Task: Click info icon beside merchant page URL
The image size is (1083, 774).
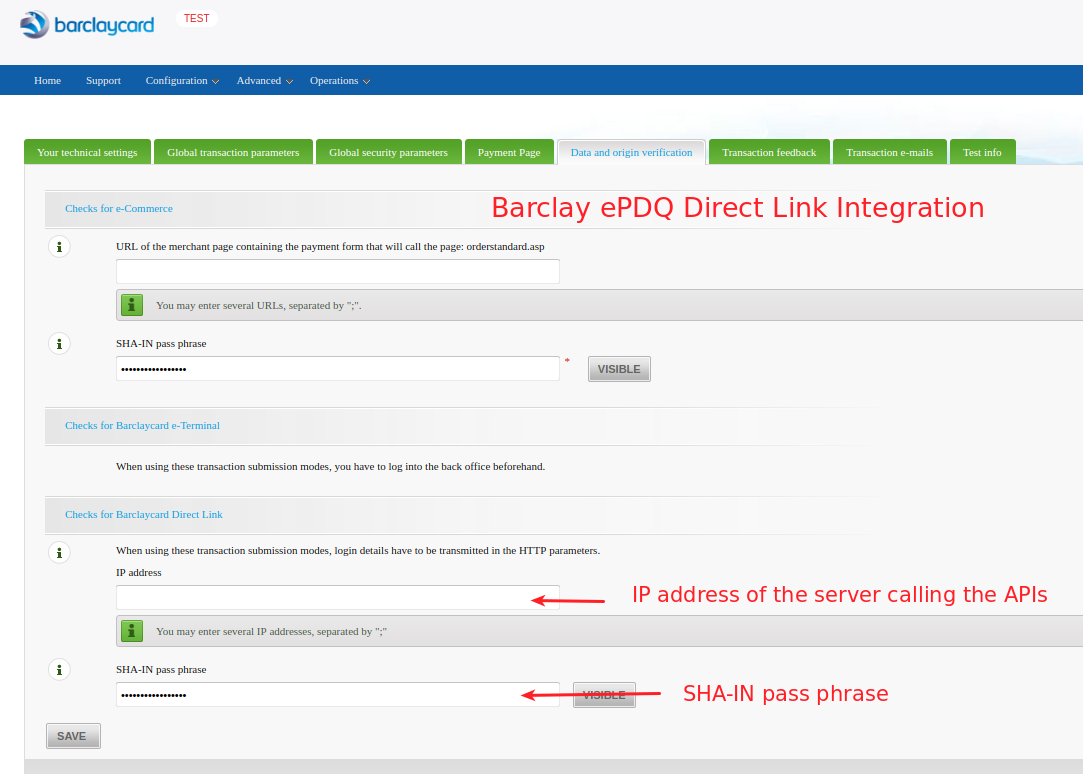Action: click(59, 246)
